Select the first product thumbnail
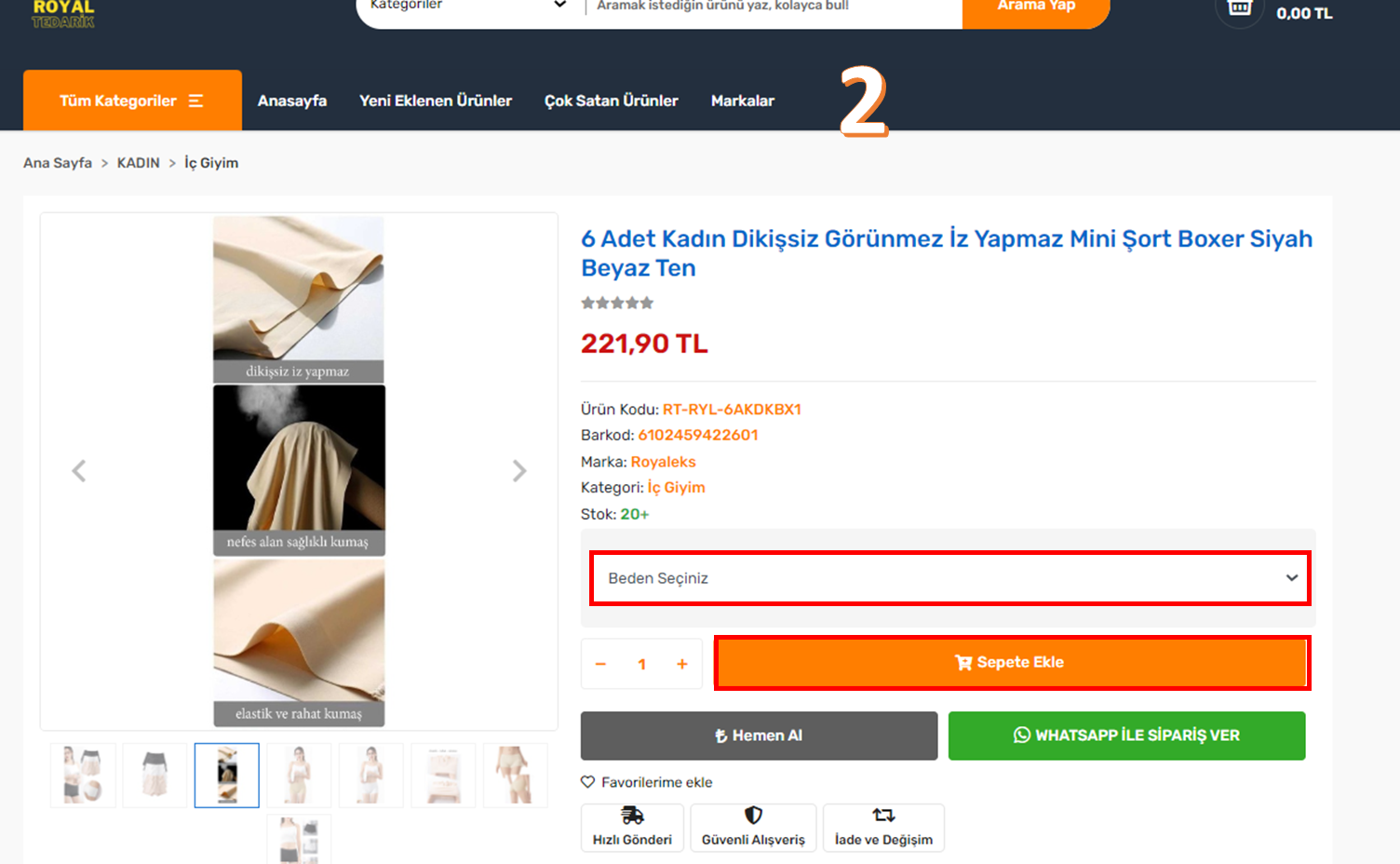Image resolution: width=1400 pixels, height=864 pixels. pos(83,775)
